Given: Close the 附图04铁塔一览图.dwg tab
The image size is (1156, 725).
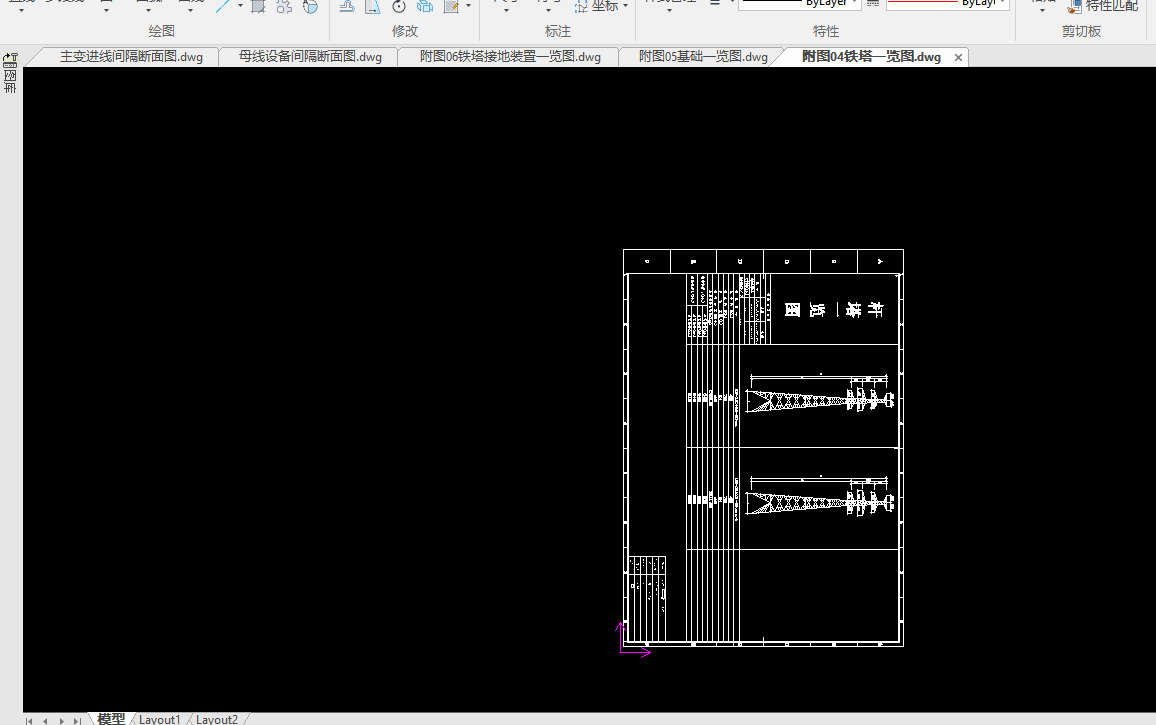Looking at the screenshot, I should click(958, 58).
